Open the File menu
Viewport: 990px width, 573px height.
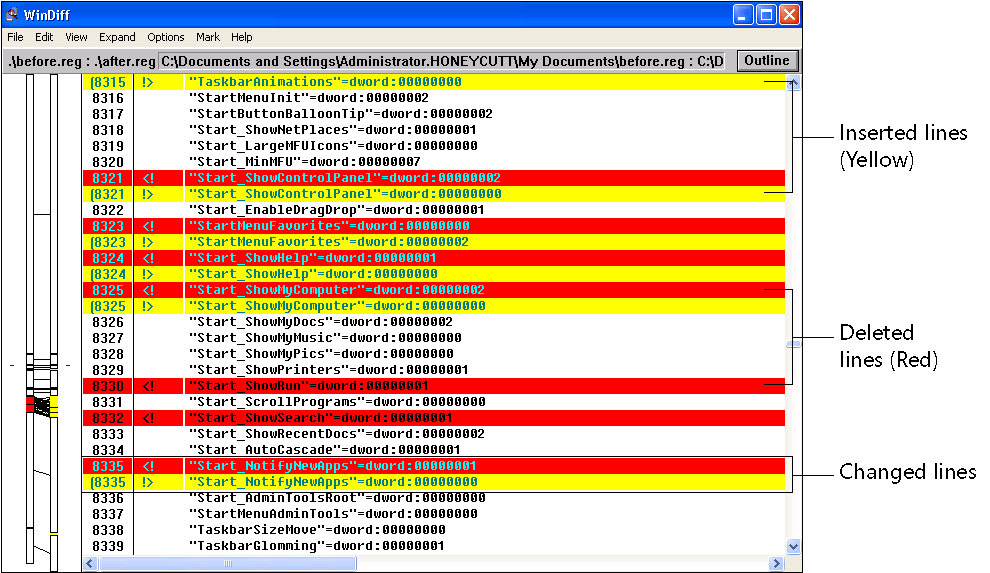tap(15, 37)
